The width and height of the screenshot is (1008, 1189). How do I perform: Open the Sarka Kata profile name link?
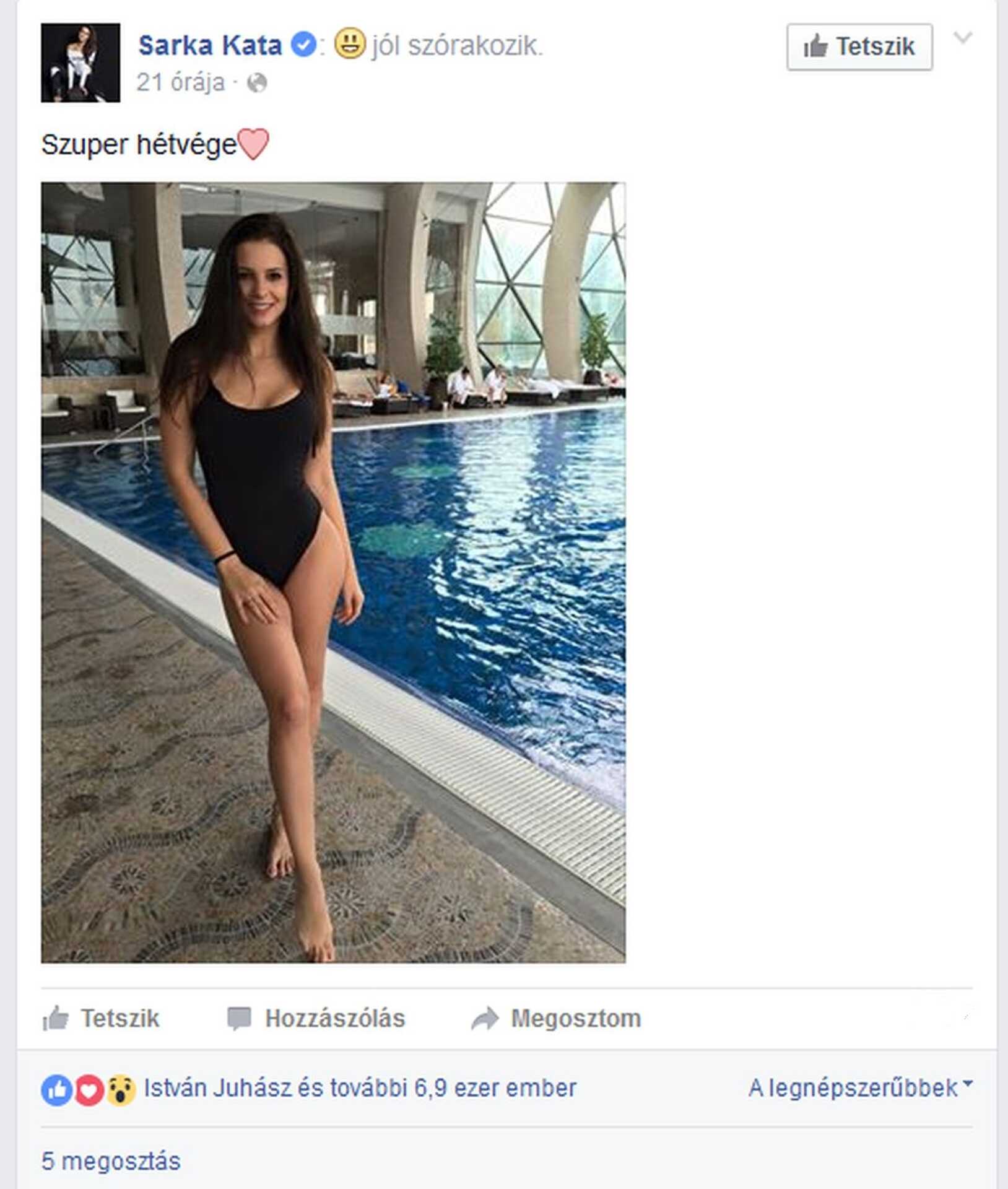point(210,46)
